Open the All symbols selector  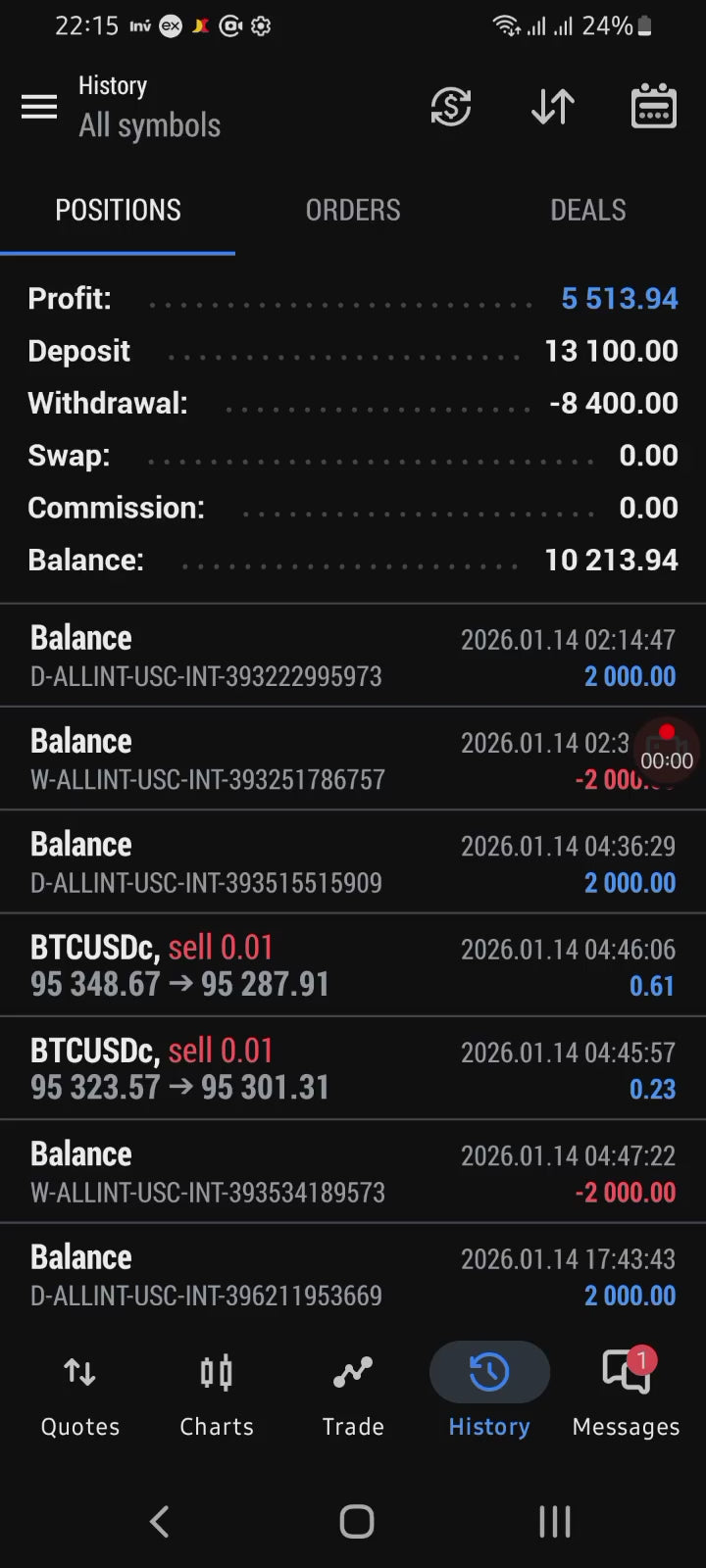click(x=150, y=125)
